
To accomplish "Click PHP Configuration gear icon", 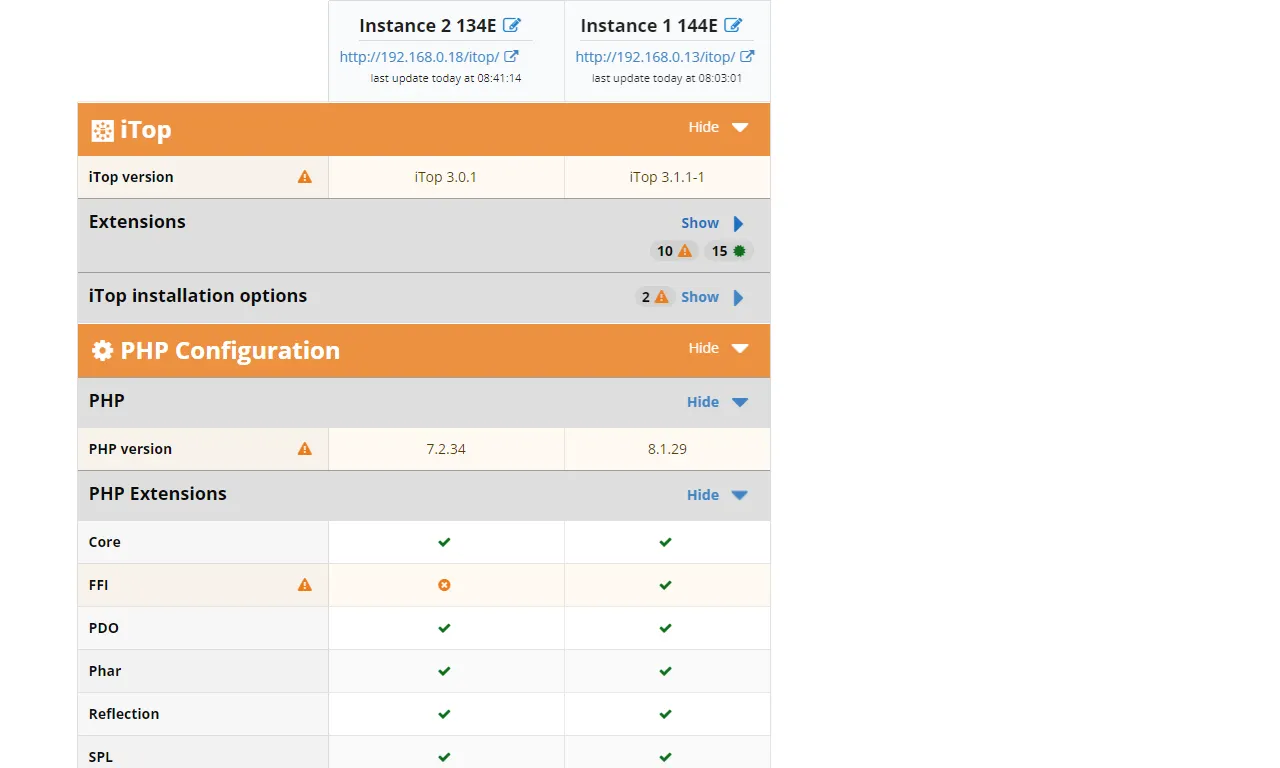I will (102, 351).
